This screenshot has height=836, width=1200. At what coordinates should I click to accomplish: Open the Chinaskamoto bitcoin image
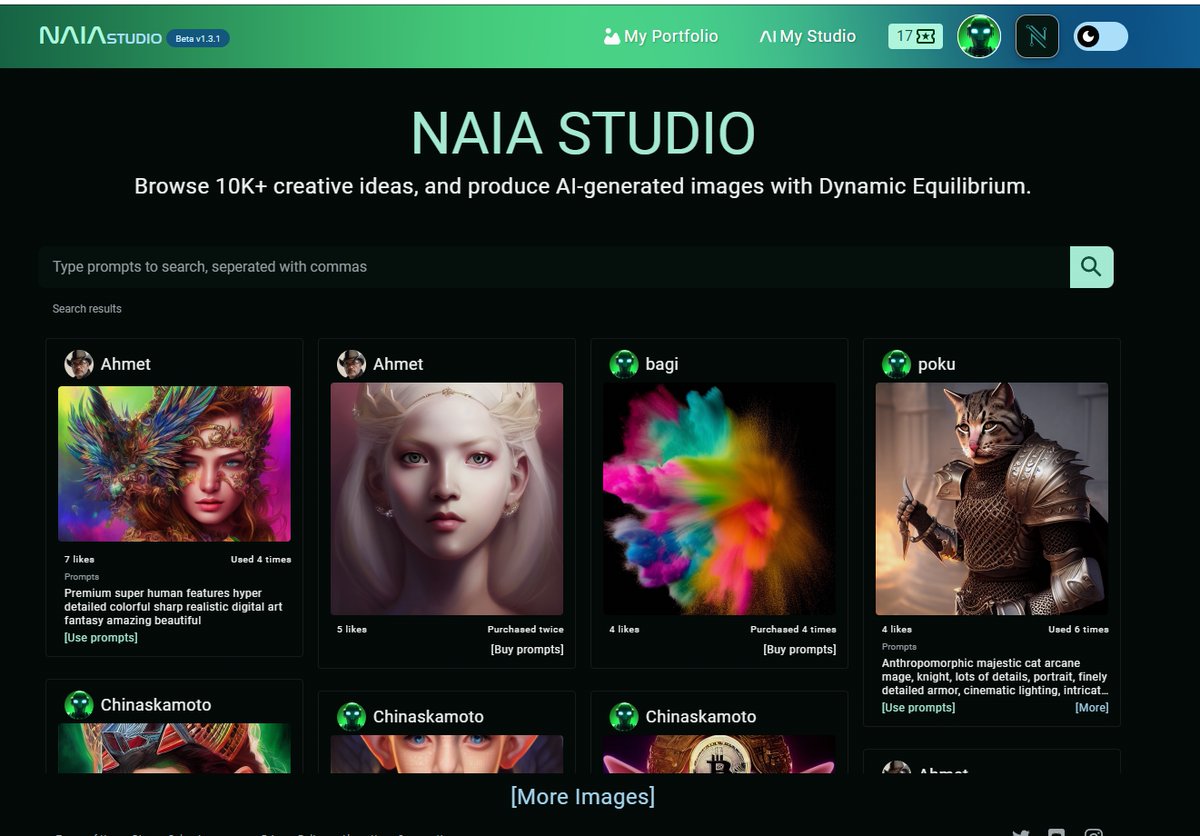tap(719, 754)
